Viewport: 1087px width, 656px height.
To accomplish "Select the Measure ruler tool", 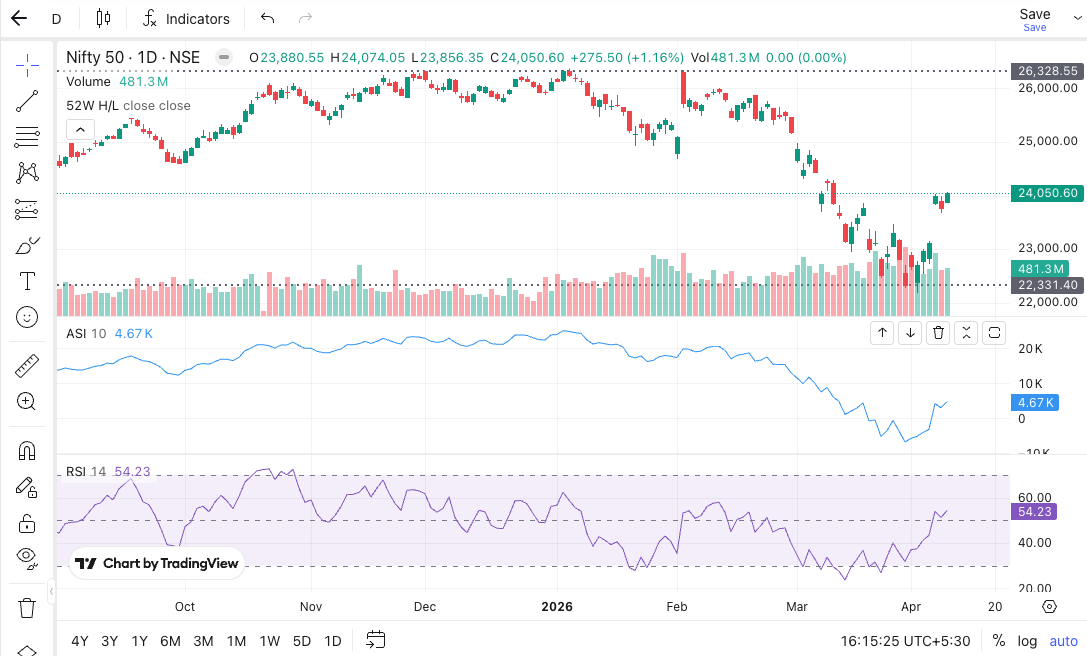I will coord(27,365).
